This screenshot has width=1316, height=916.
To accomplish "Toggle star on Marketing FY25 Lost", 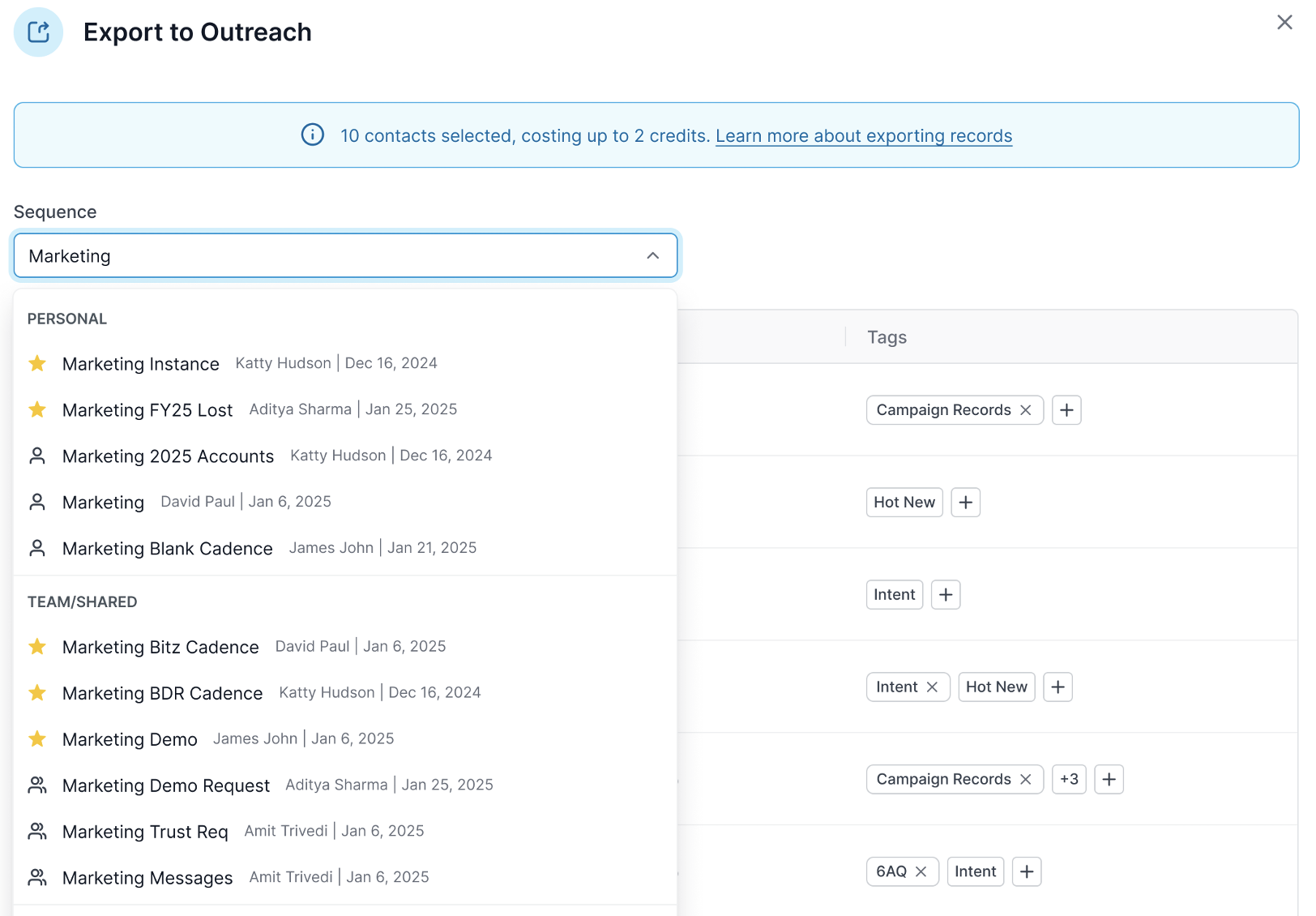I will [x=37, y=409].
